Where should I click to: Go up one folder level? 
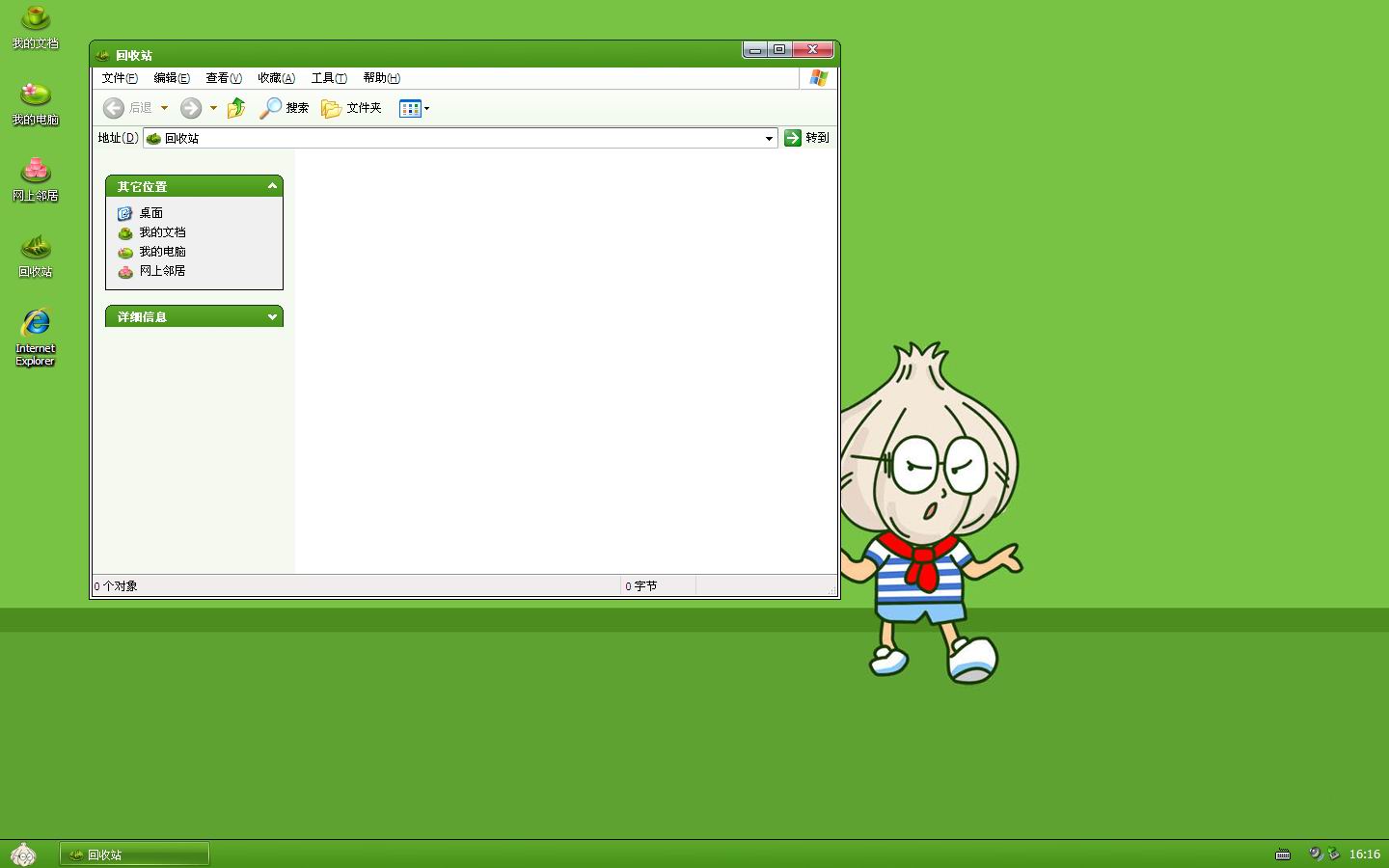[236, 108]
